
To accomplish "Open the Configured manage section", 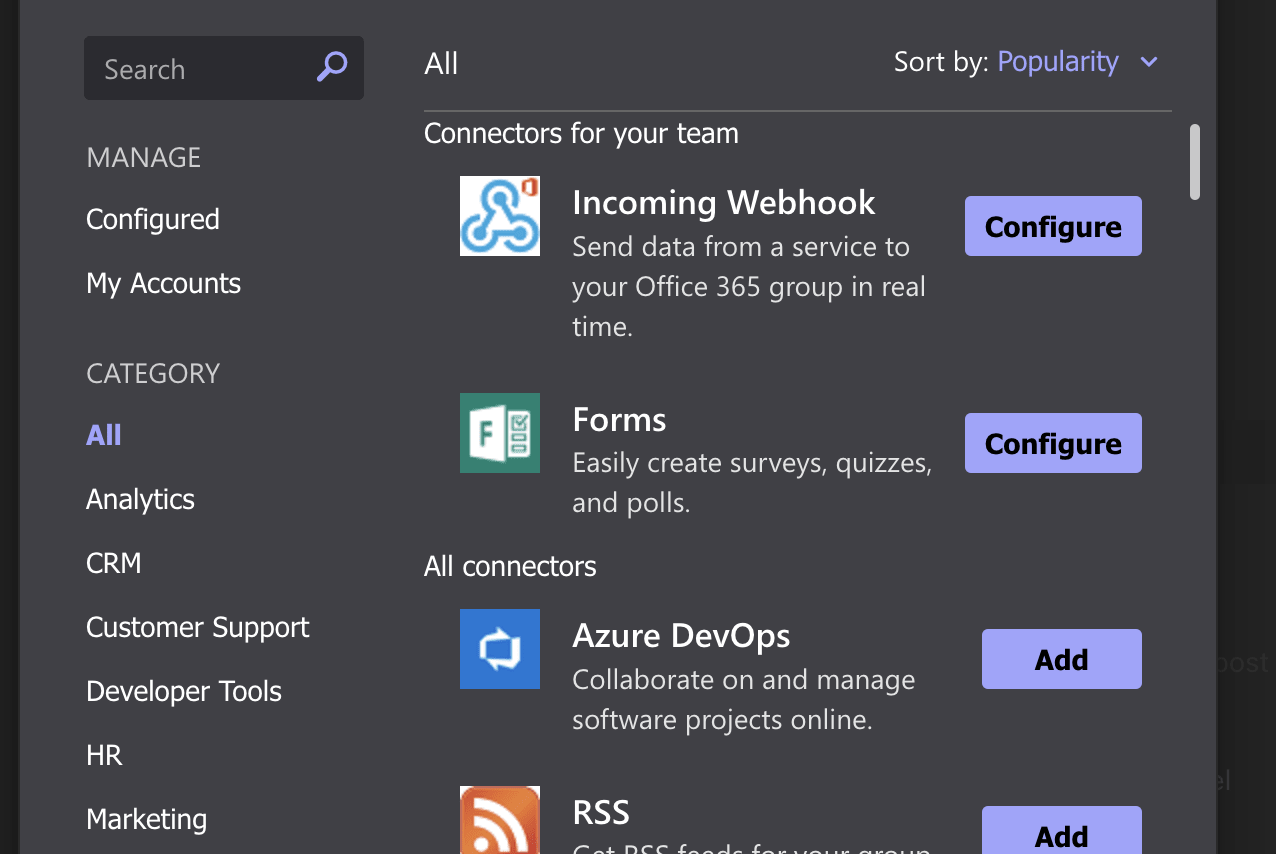I will pyautogui.click(x=153, y=219).
